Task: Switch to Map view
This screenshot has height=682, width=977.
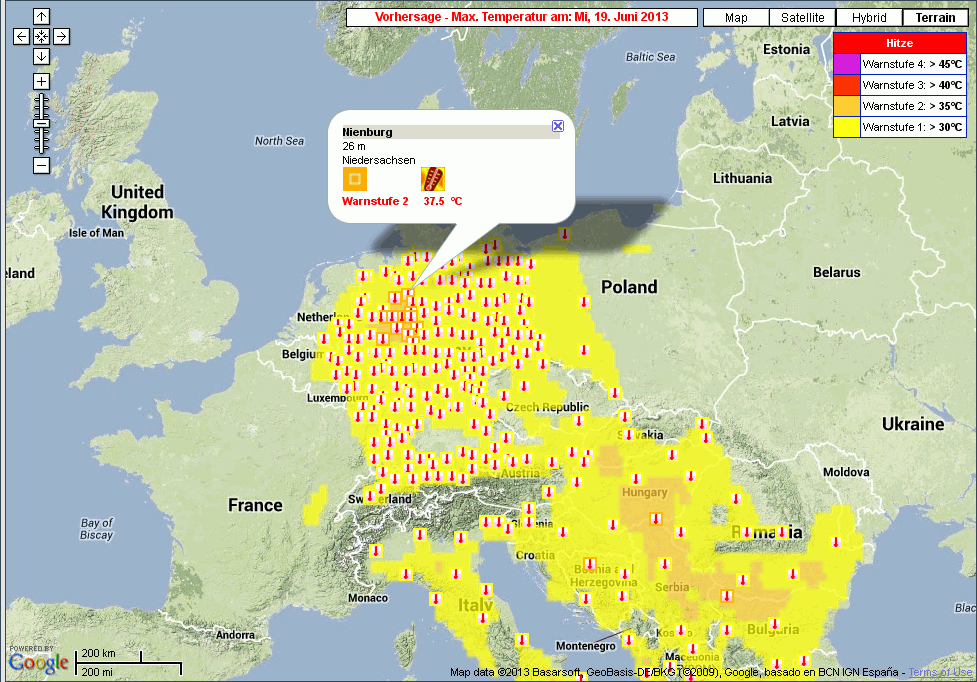Action: [x=736, y=18]
